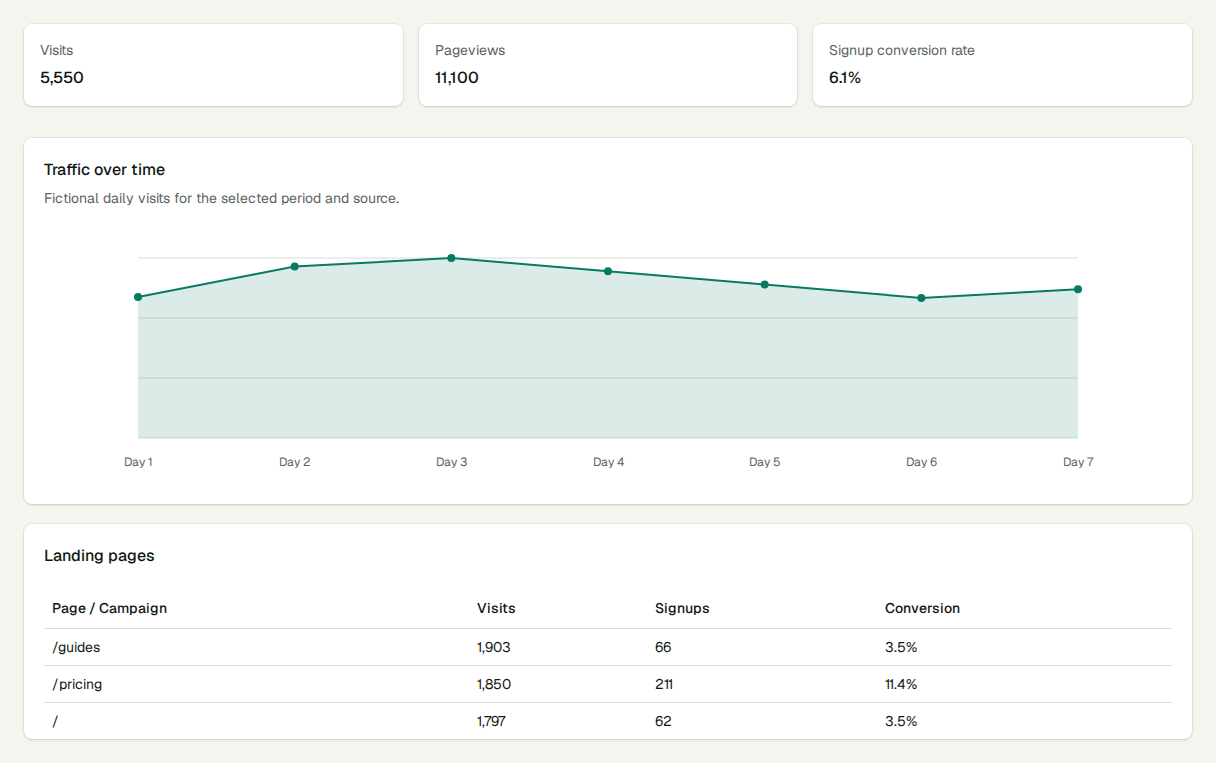
Task: Click the Signups column header
Action: pyautogui.click(x=682, y=608)
